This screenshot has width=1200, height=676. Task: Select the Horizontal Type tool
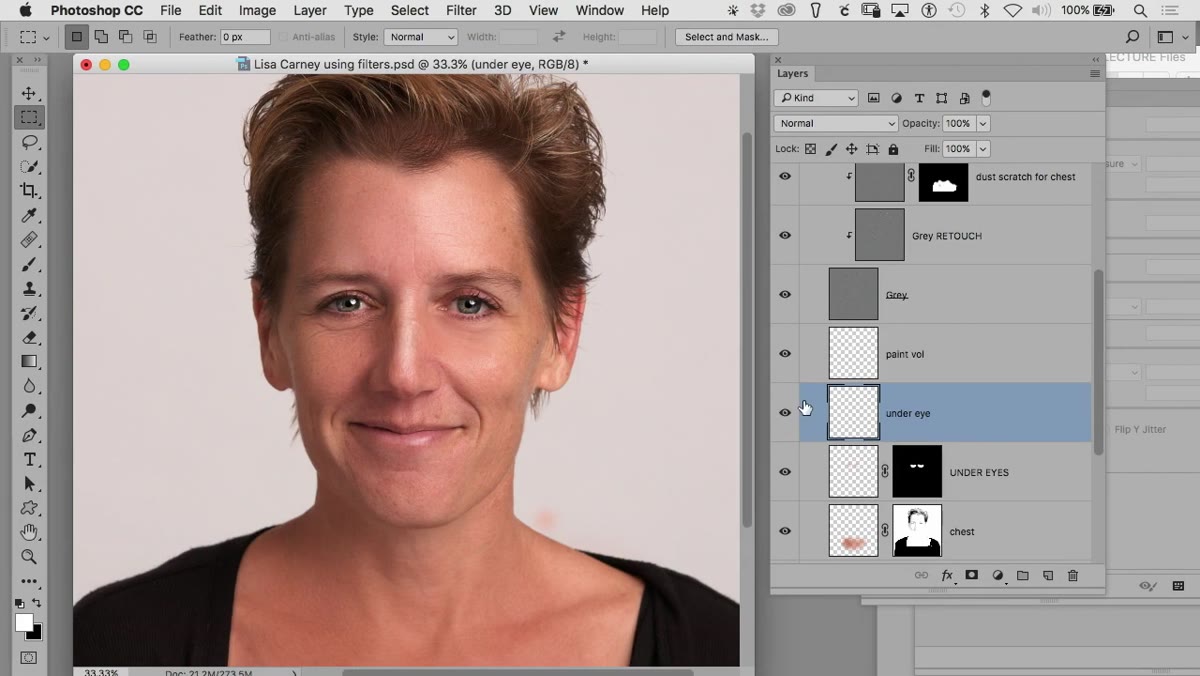(29, 460)
